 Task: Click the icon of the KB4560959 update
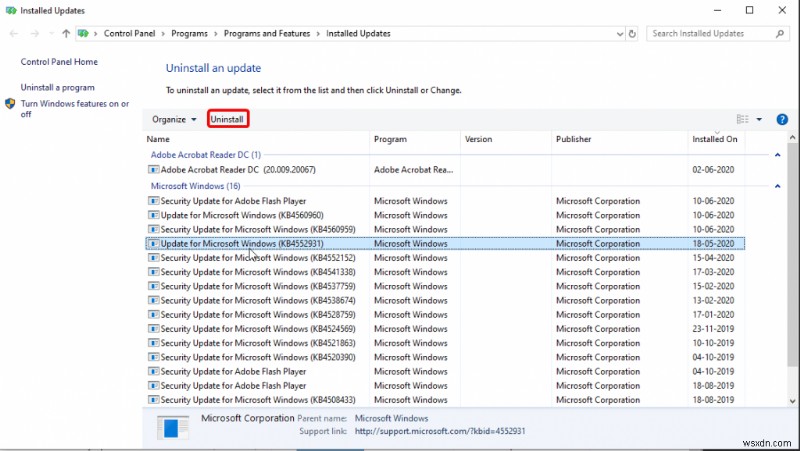pyautogui.click(x=153, y=230)
